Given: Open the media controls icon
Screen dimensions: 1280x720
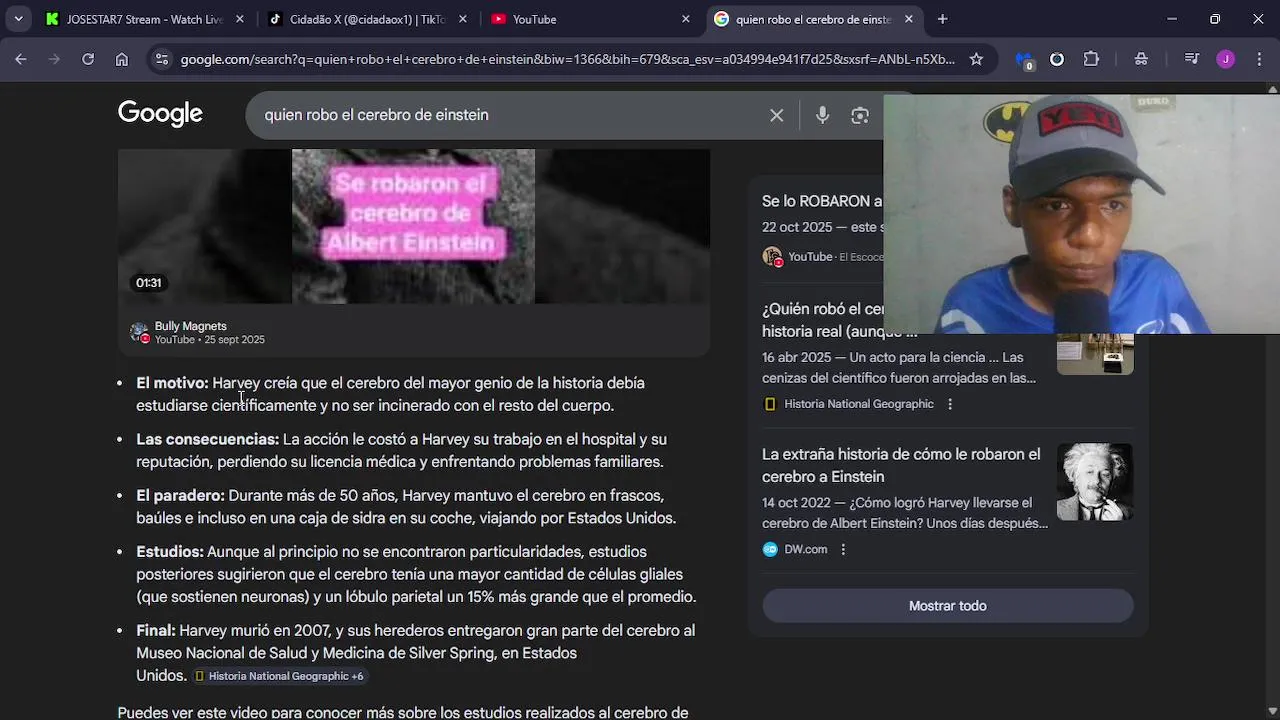Looking at the screenshot, I should (1191, 59).
